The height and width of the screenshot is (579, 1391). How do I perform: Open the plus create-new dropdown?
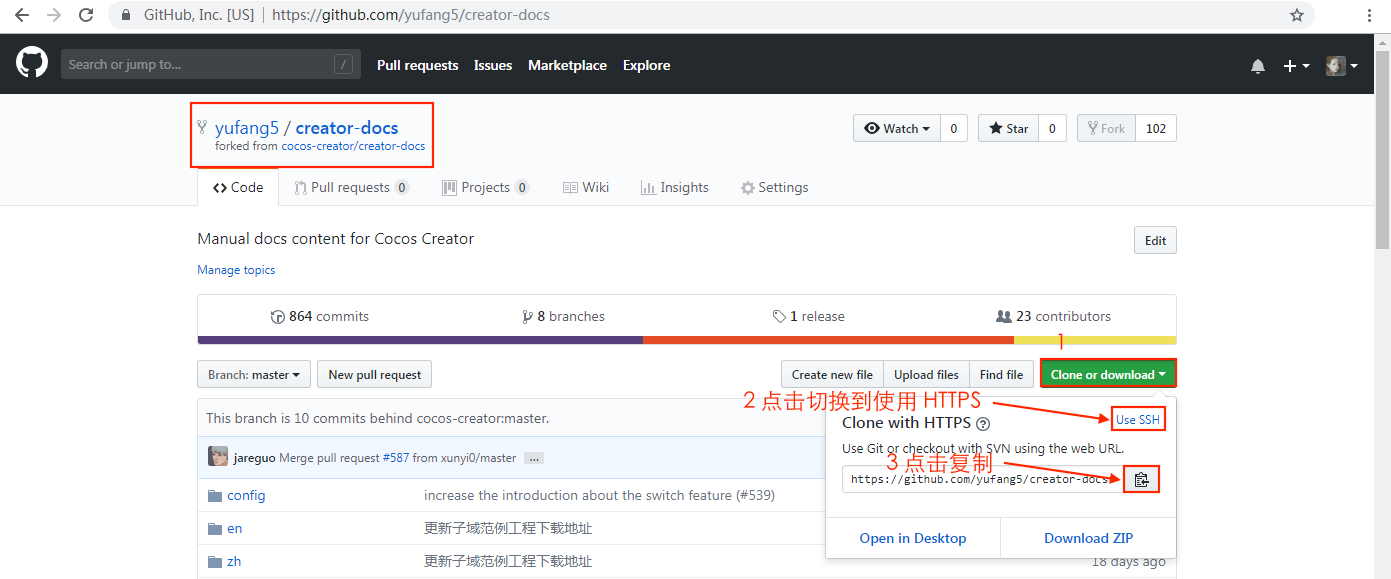click(1296, 66)
